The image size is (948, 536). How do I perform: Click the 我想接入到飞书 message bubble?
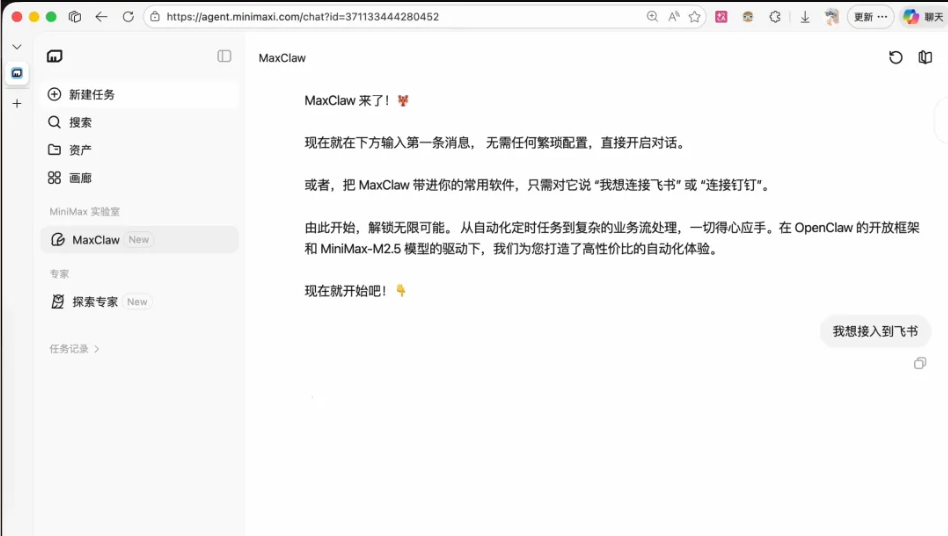click(875, 331)
